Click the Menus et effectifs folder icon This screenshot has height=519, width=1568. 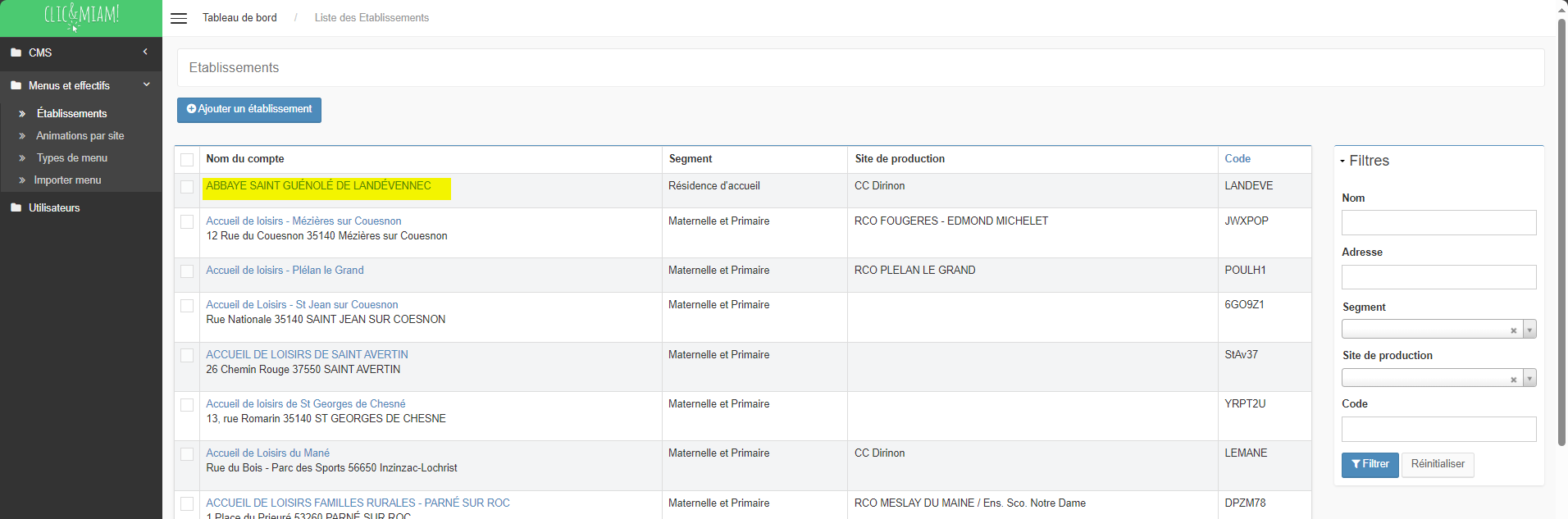point(16,85)
